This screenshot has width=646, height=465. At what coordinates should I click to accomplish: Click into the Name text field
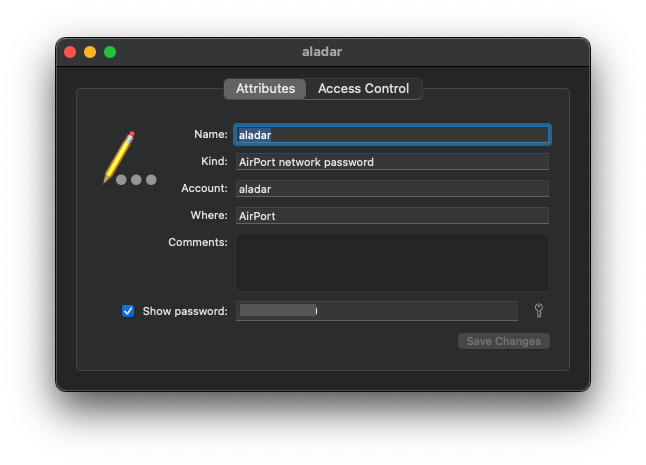click(391, 135)
